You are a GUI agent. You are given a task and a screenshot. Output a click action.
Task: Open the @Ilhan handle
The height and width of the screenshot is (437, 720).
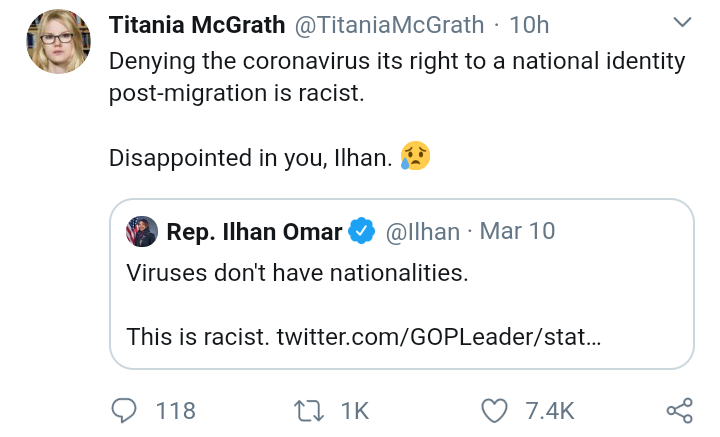tap(423, 231)
